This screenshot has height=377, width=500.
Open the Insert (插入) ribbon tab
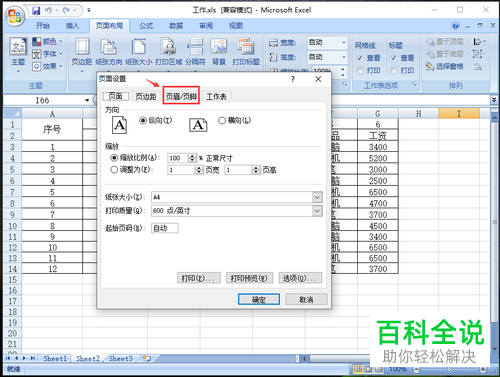pos(72,26)
